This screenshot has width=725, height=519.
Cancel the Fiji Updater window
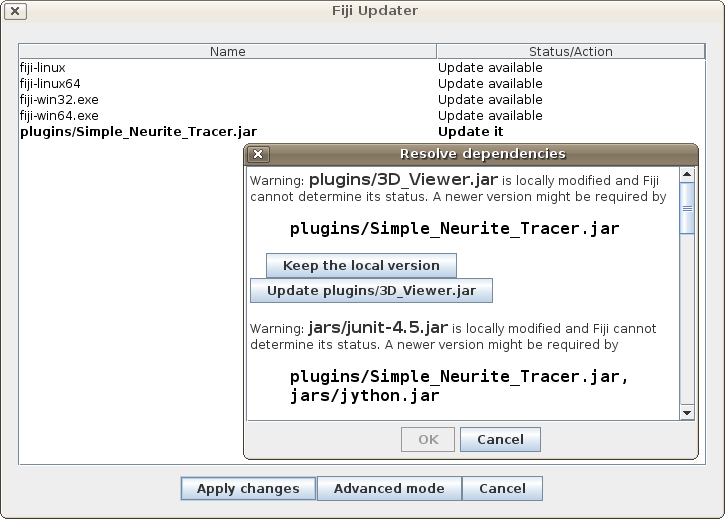[x=503, y=488]
